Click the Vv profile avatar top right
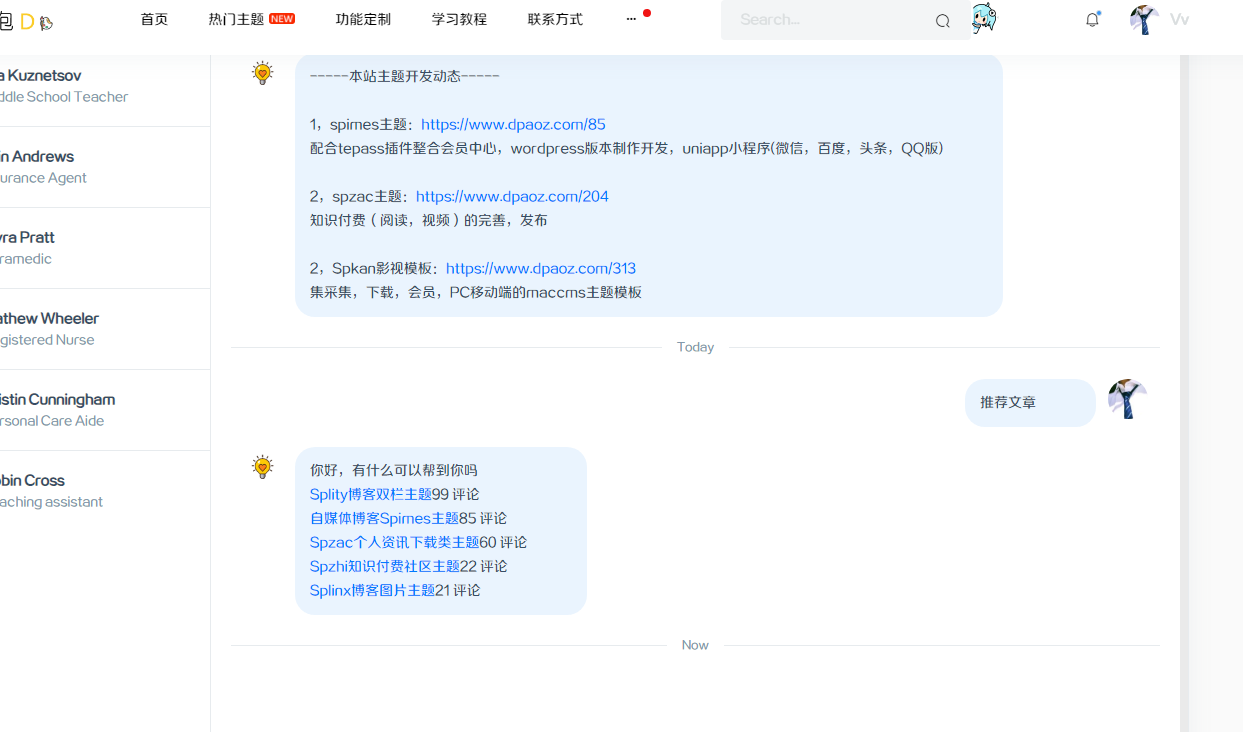The width and height of the screenshot is (1243, 732). 1143,19
